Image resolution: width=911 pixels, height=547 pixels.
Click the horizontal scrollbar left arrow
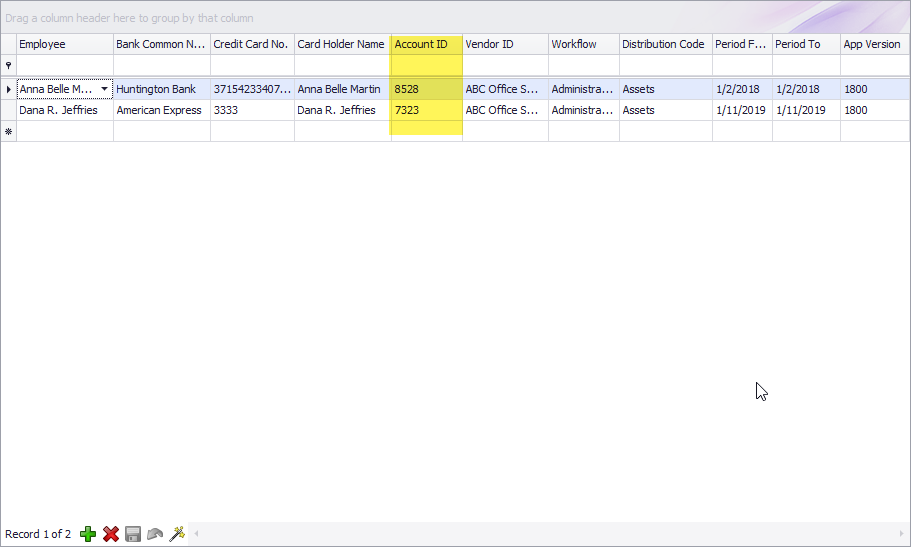click(x=197, y=534)
